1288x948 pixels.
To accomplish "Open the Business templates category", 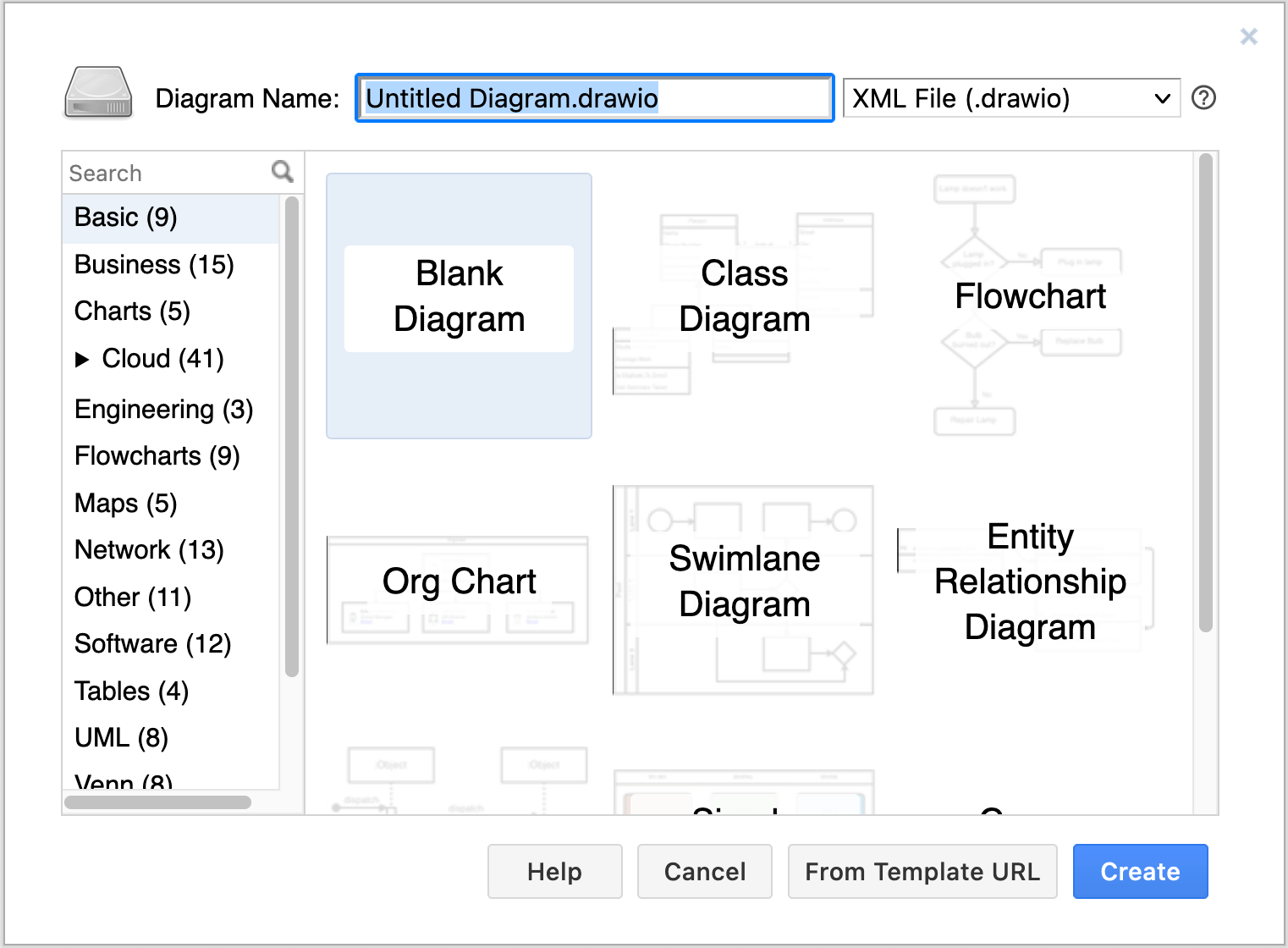I will click(154, 264).
